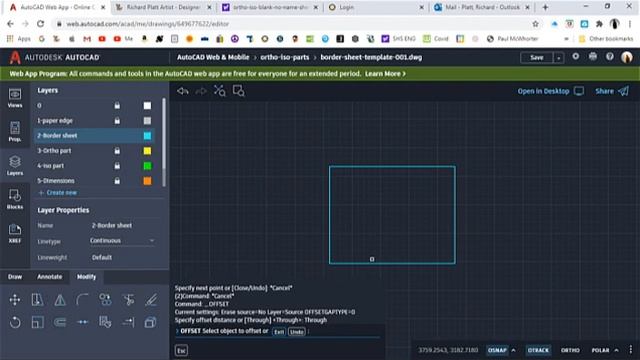Screen dimensions: 640x360
Task: Toggle lock on 4-Iso part layer
Action: point(117,166)
